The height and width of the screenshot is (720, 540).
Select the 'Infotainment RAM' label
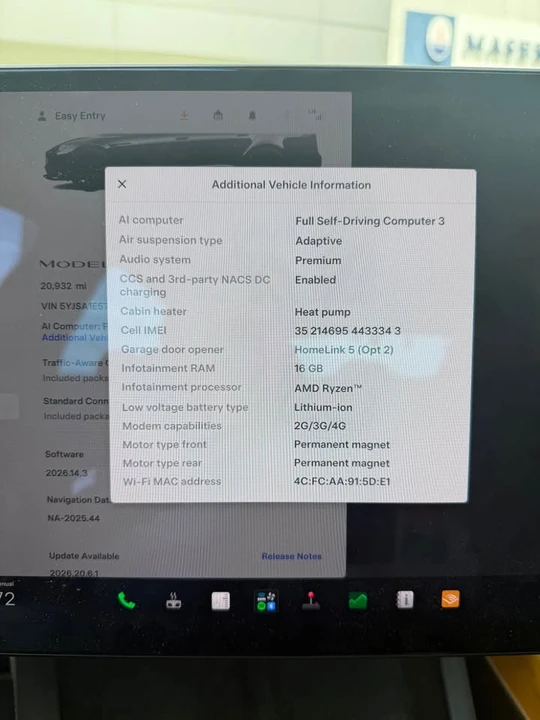(x=168, y=368)
